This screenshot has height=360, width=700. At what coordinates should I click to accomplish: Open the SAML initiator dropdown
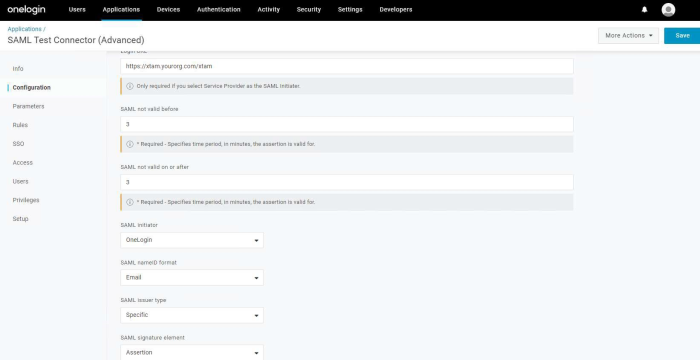tap(192, 240)
